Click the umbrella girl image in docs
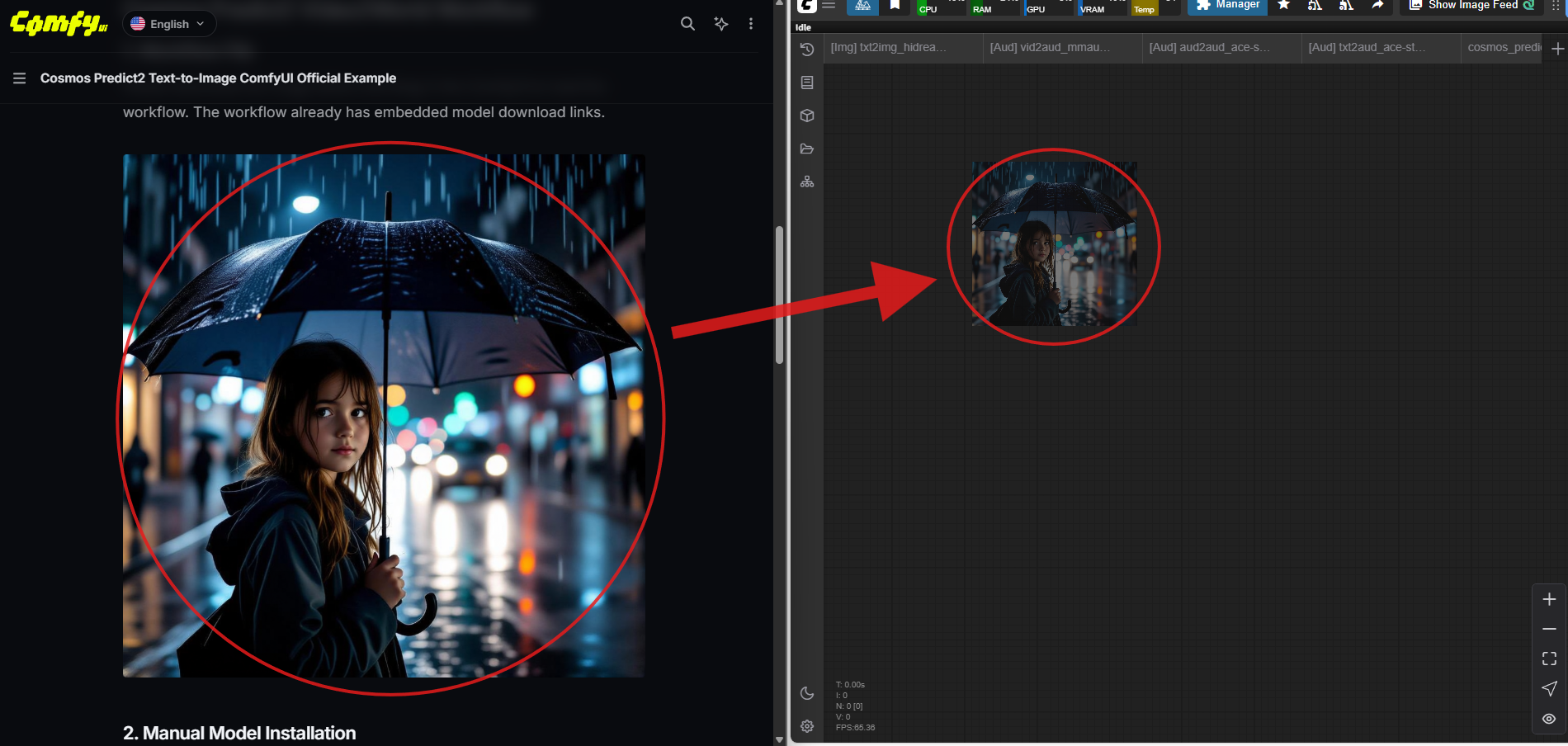This screenshot has height=746, width=1568. point(384,416)
